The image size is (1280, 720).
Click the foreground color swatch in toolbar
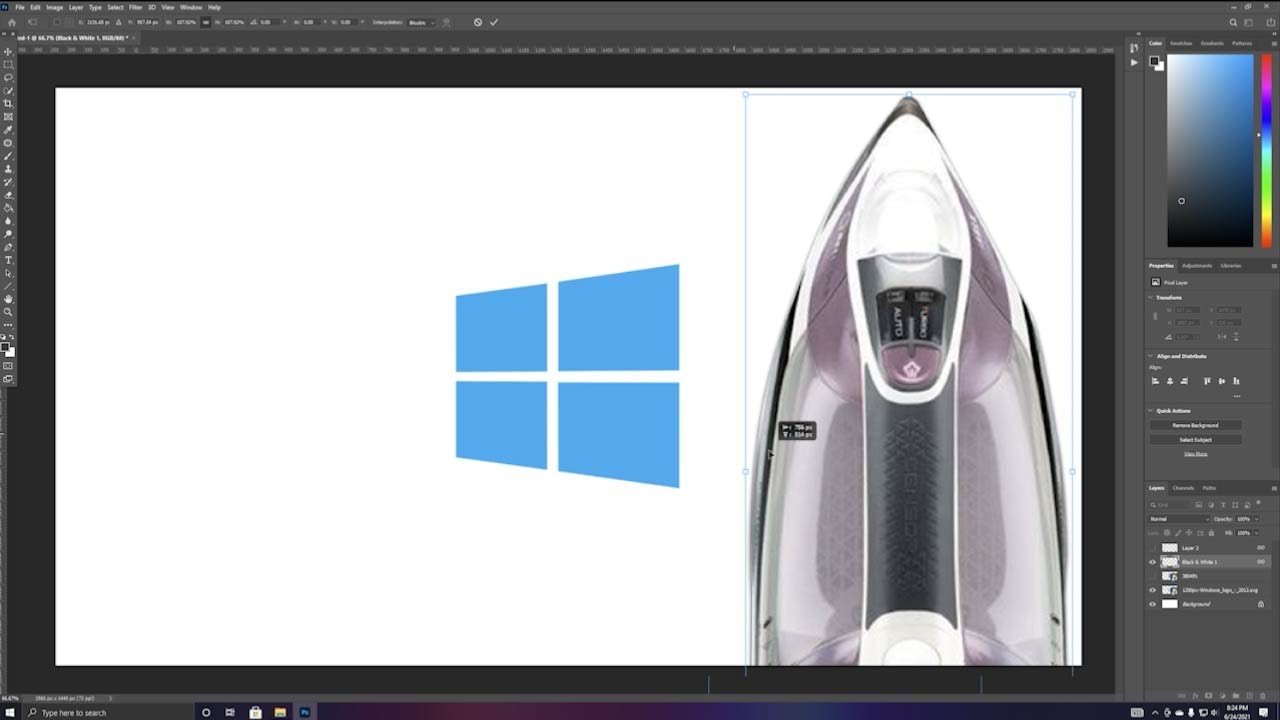click(6, 347)
